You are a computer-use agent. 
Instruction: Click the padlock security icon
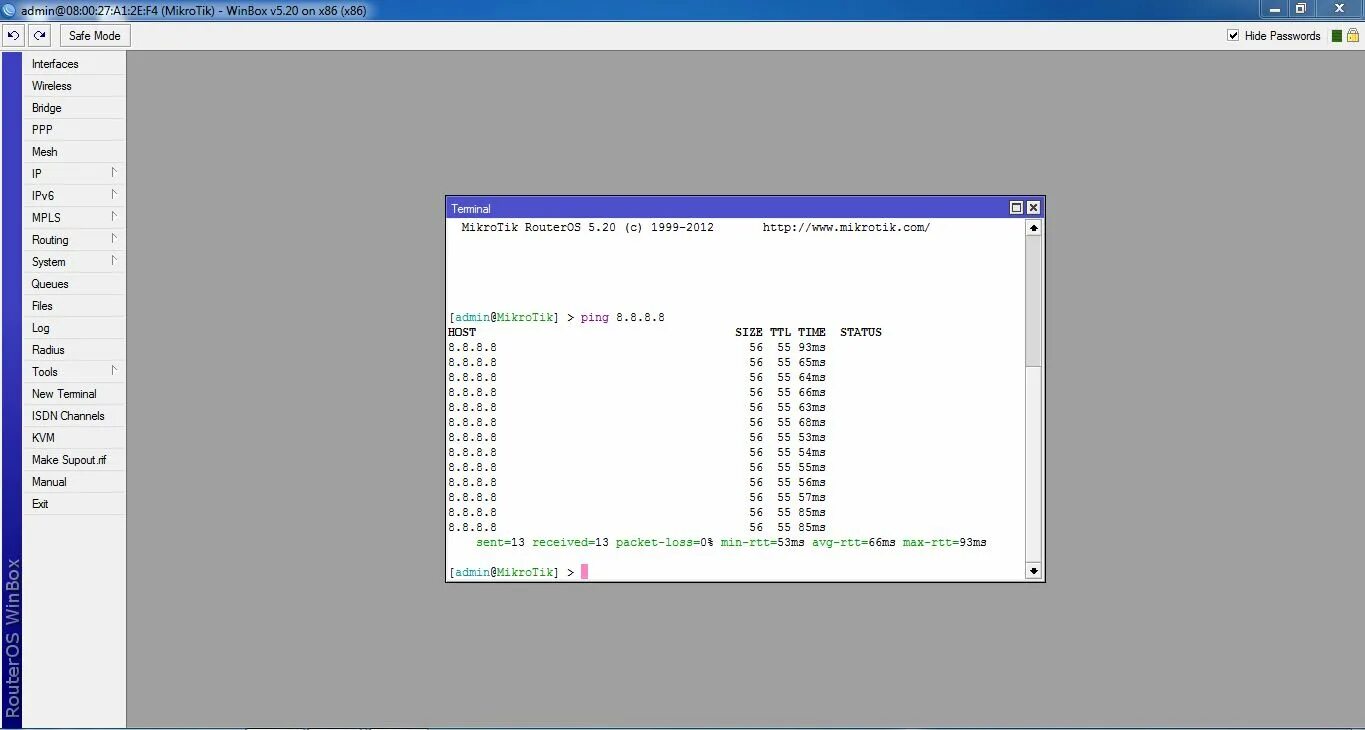(x=1352, y=35)
